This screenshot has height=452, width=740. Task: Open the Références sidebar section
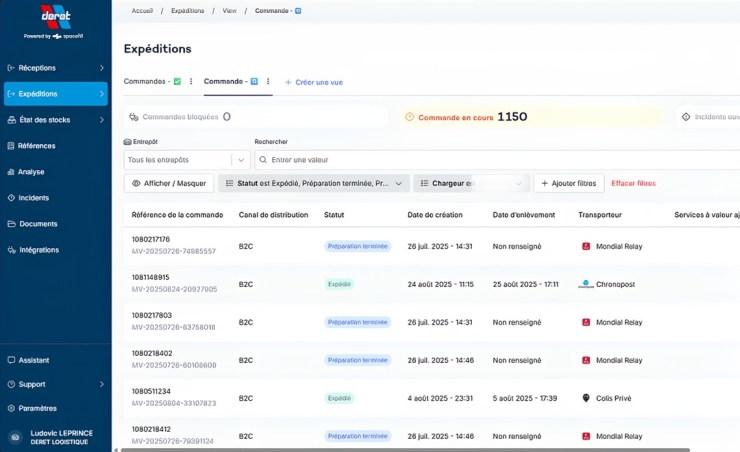click(x=37, y=146)
